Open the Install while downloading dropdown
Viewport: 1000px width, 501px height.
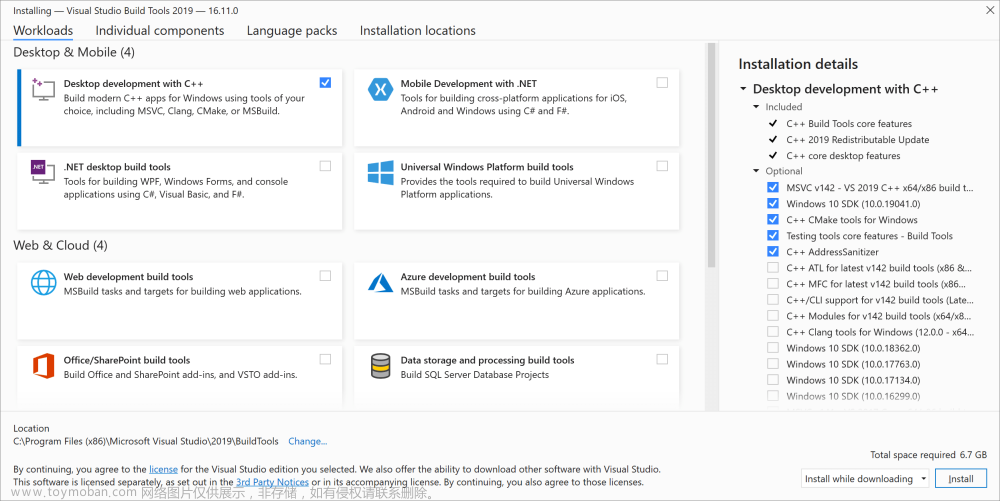click(x=865, y=479)
